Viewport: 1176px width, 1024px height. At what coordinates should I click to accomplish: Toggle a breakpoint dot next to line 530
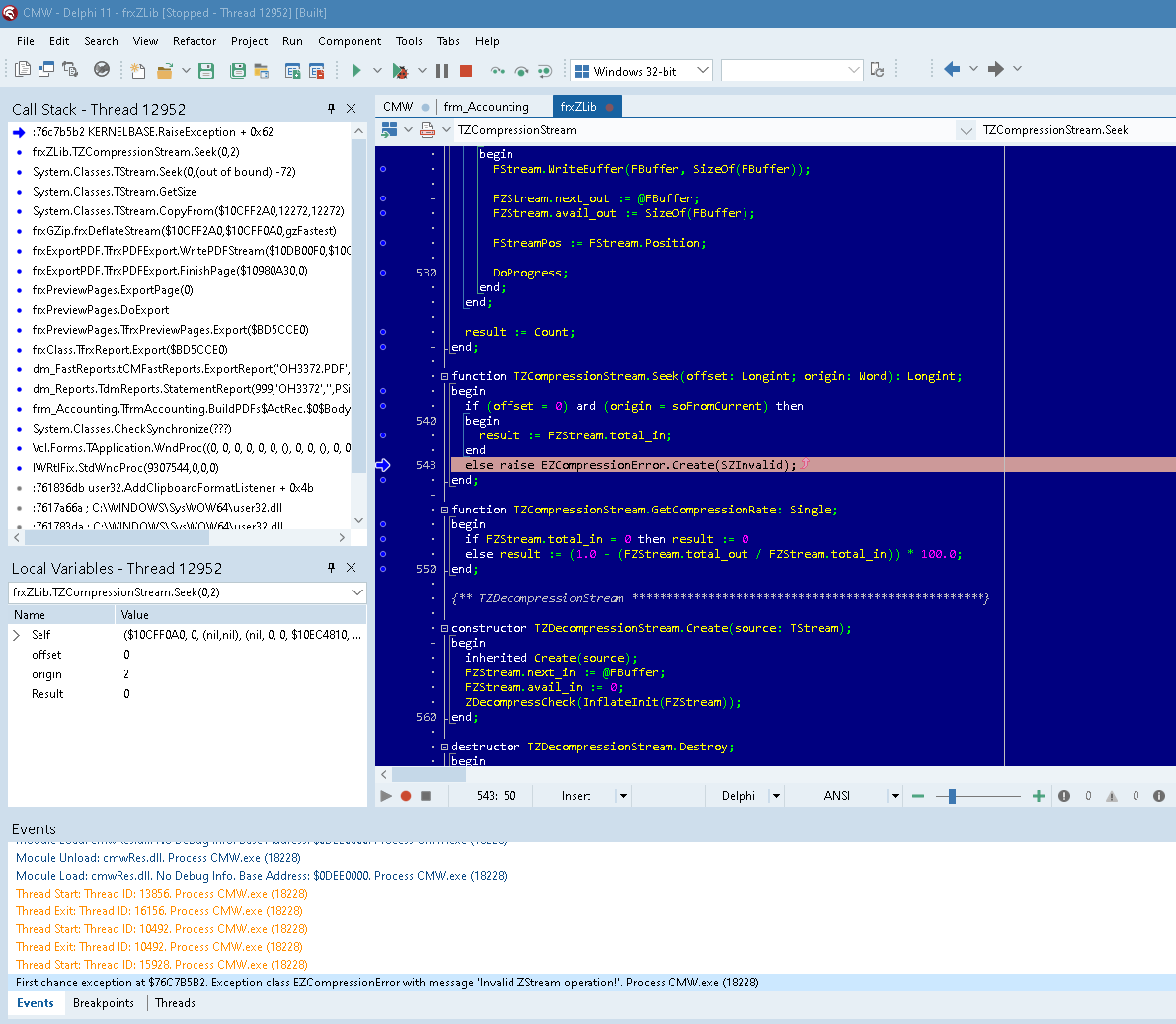click(383, 272)
